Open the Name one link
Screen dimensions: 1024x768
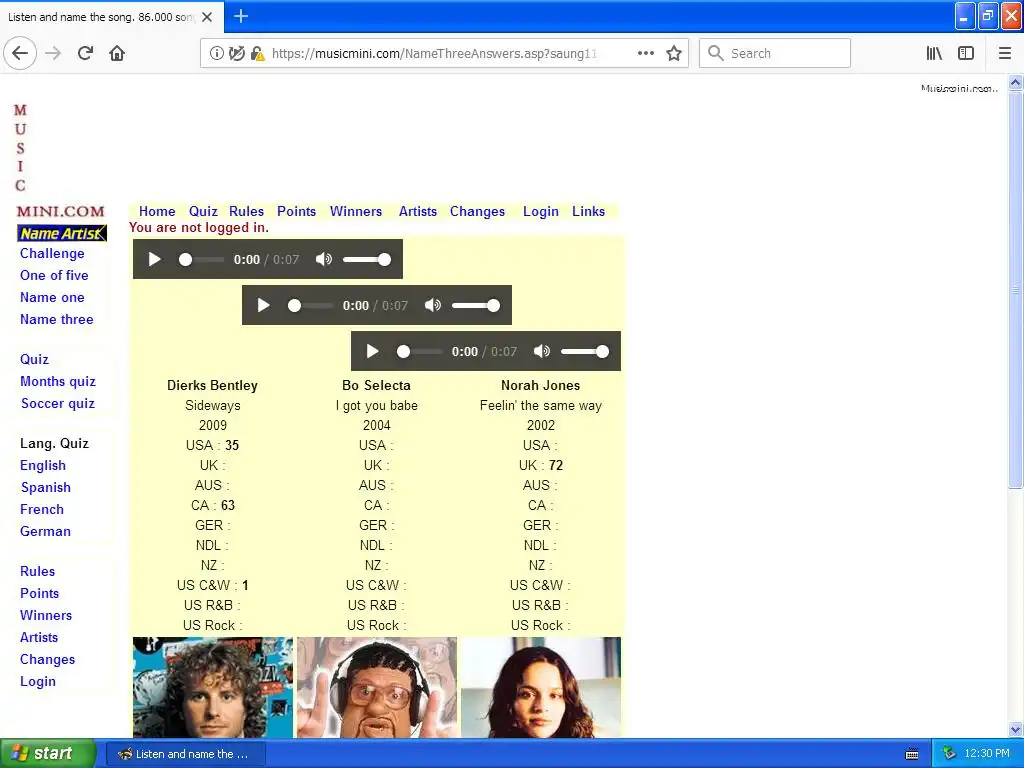coord(52,298)
